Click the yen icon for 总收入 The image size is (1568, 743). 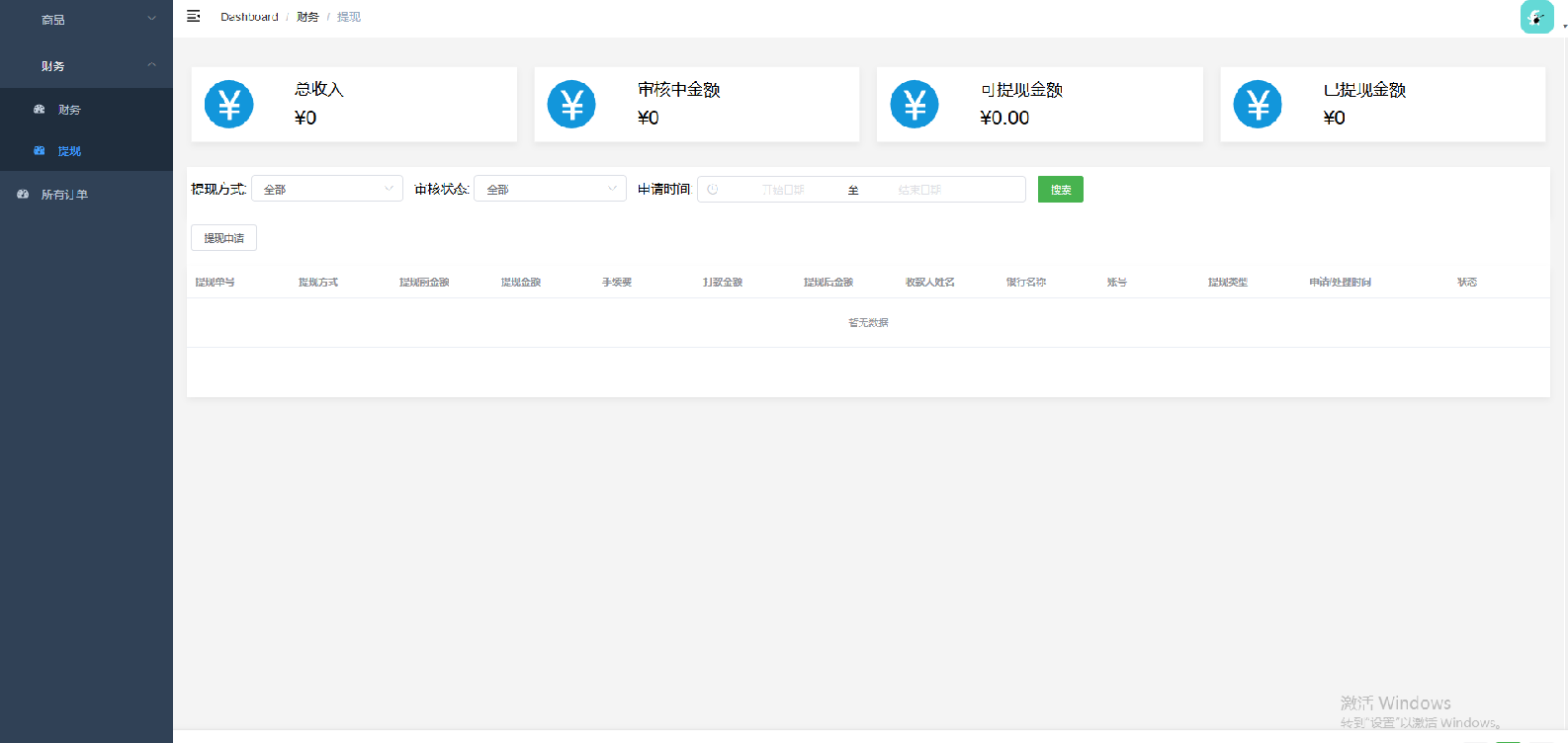229,105
